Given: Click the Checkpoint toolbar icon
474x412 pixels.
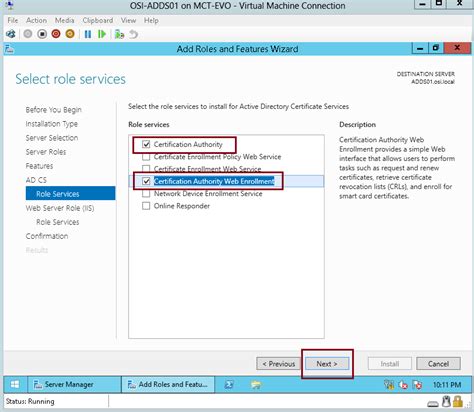Looking at the screenshot, I should point(119,34).
